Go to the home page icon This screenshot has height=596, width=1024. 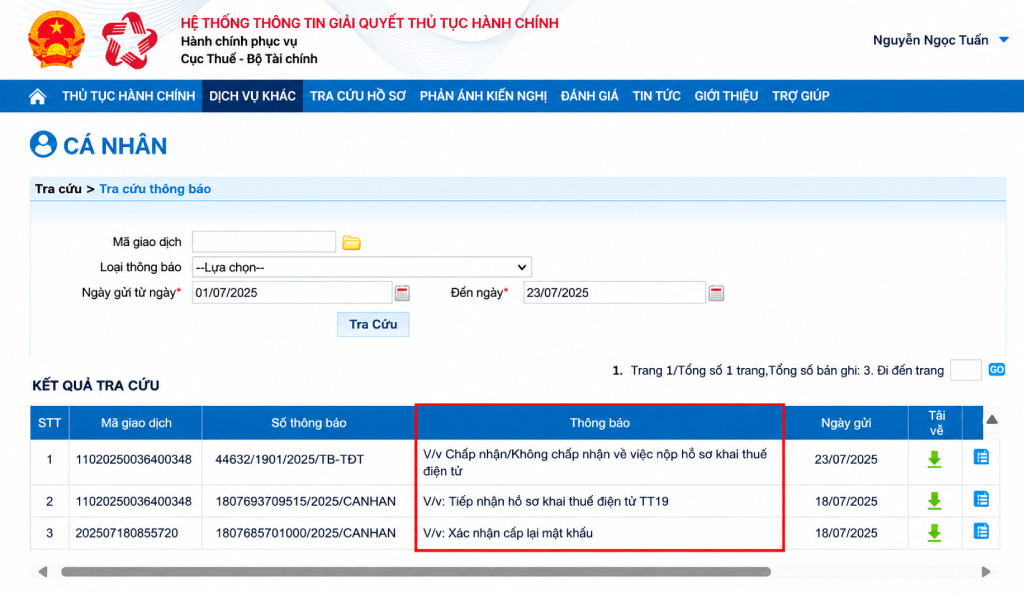click(x=38, y=97)
